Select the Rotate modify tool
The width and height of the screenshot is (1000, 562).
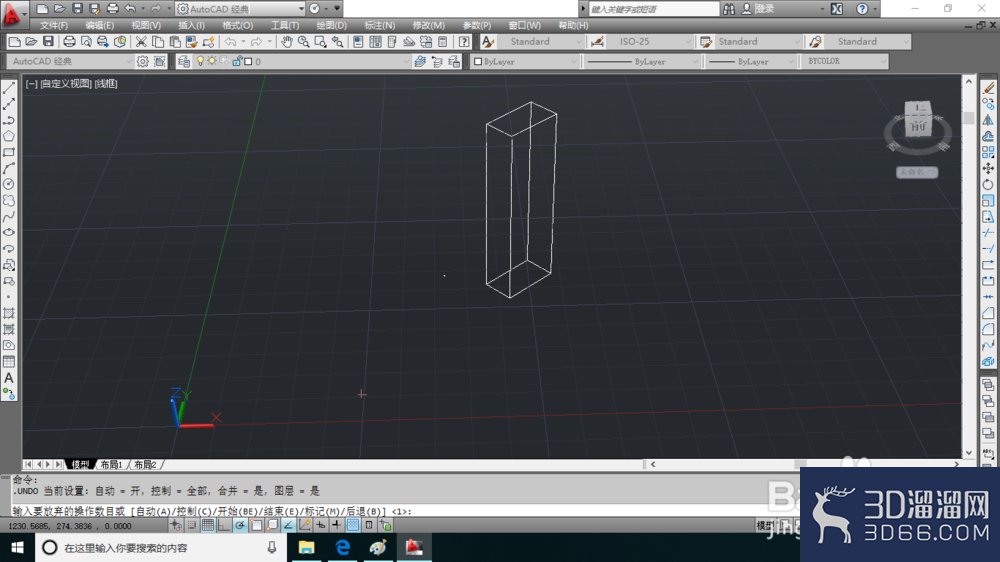pos(988,184)
